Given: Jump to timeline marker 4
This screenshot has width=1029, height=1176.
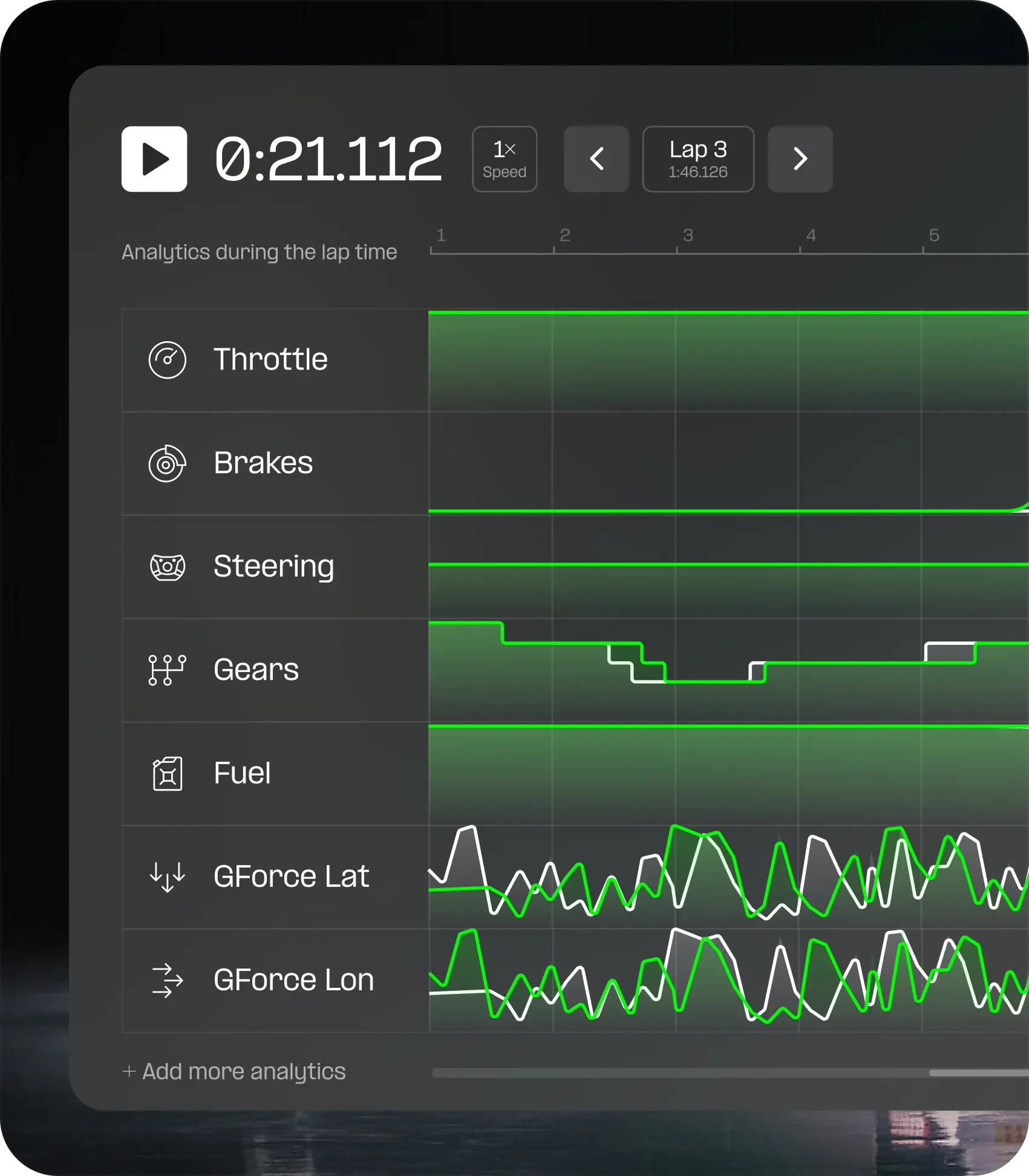Looking at the screenshot, I should tap(811, 235).
